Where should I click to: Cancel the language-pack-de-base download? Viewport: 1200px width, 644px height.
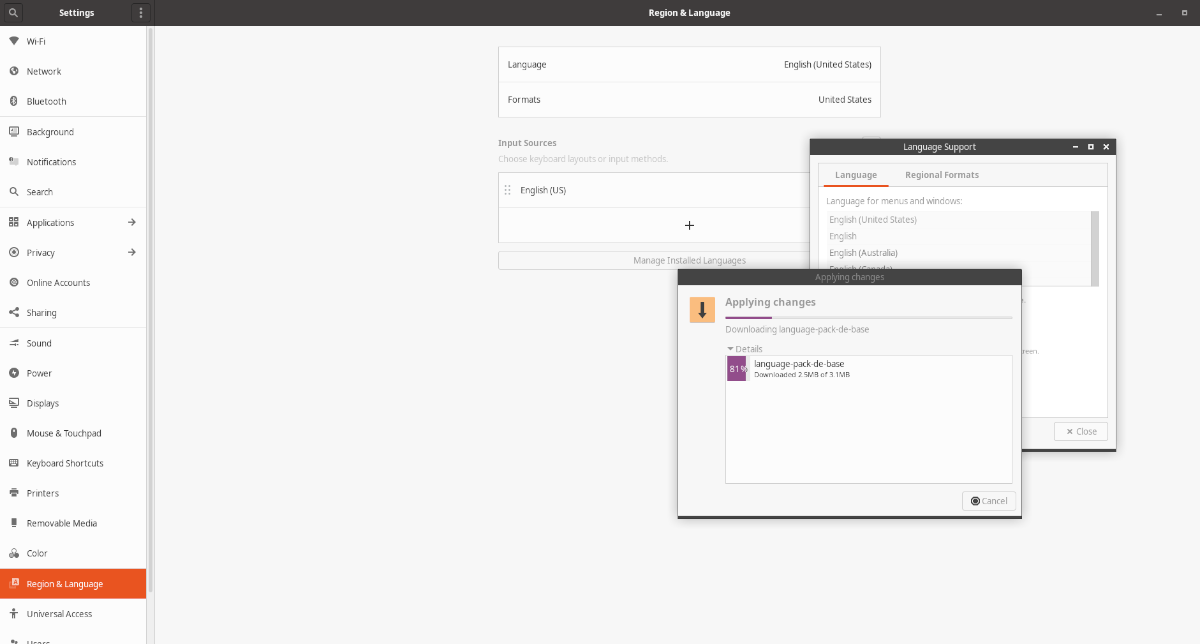pos(988,500)
